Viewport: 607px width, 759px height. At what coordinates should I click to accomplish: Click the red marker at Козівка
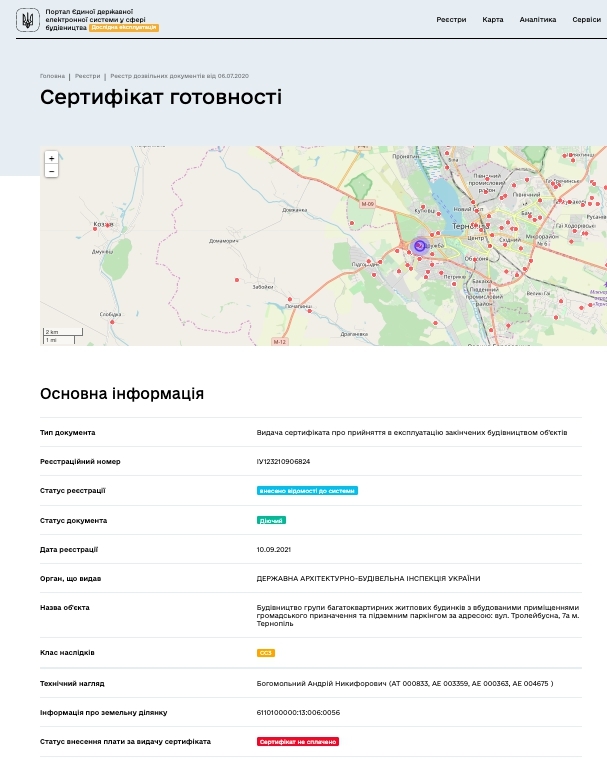click(x=95, y=228)
